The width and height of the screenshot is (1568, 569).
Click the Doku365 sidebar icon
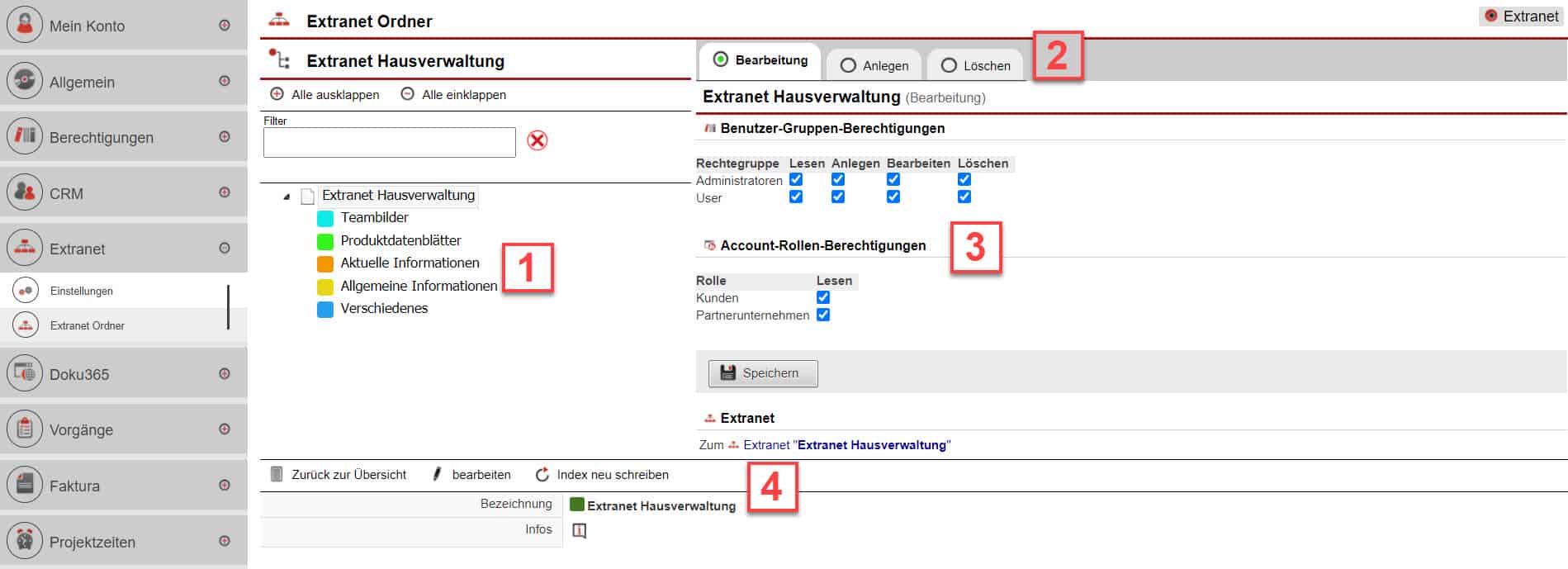tap(25, 373)
